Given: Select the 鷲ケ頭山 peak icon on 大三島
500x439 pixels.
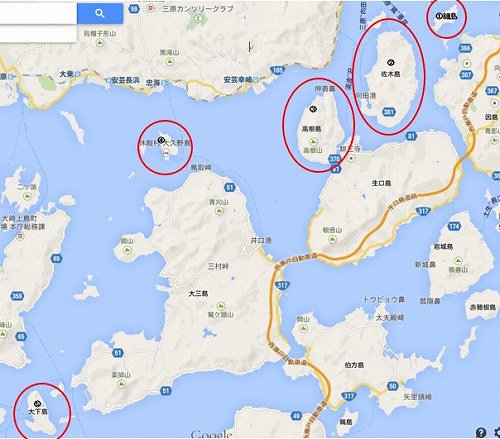Looking at the screenshot, I should pos(220,305).
